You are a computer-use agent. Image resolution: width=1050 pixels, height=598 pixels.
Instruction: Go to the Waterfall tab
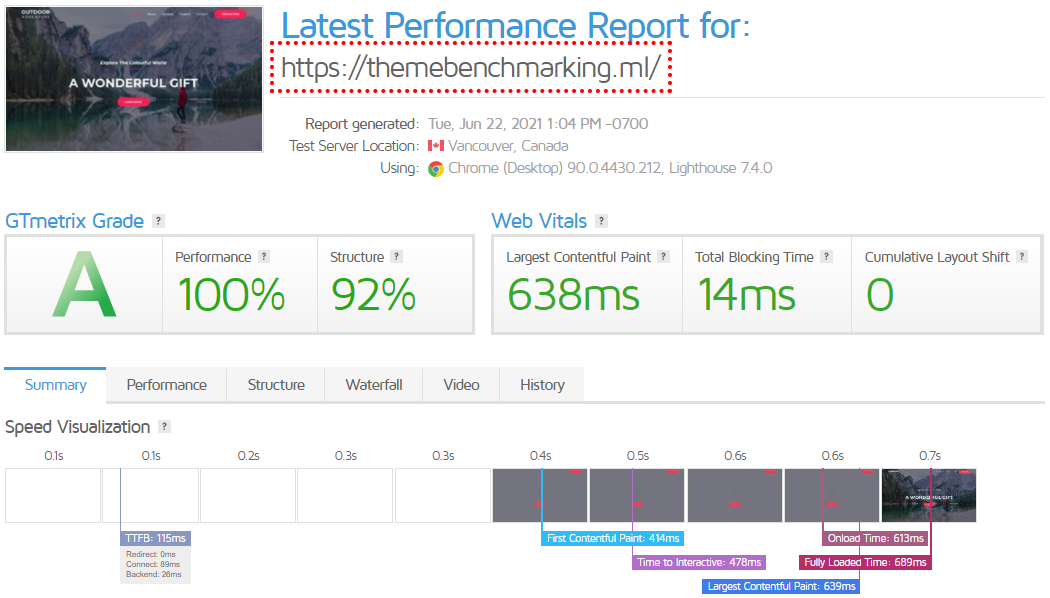pyautogui.click(x=374, y=385)
